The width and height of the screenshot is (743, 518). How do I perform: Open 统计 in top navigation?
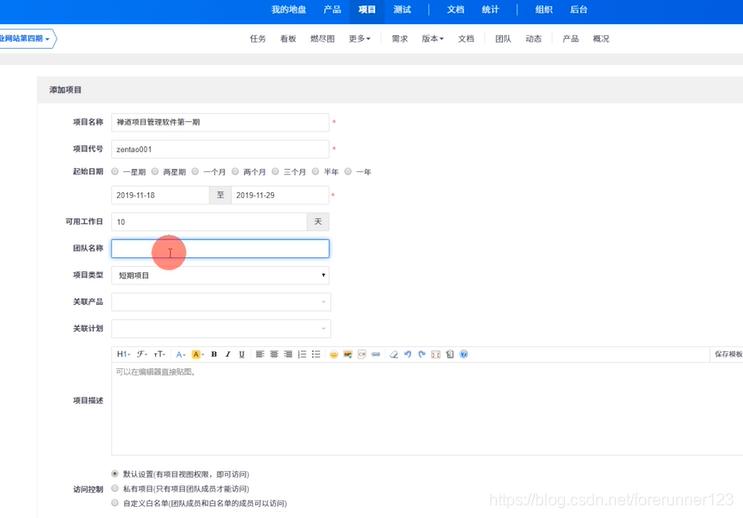point(490,9)
